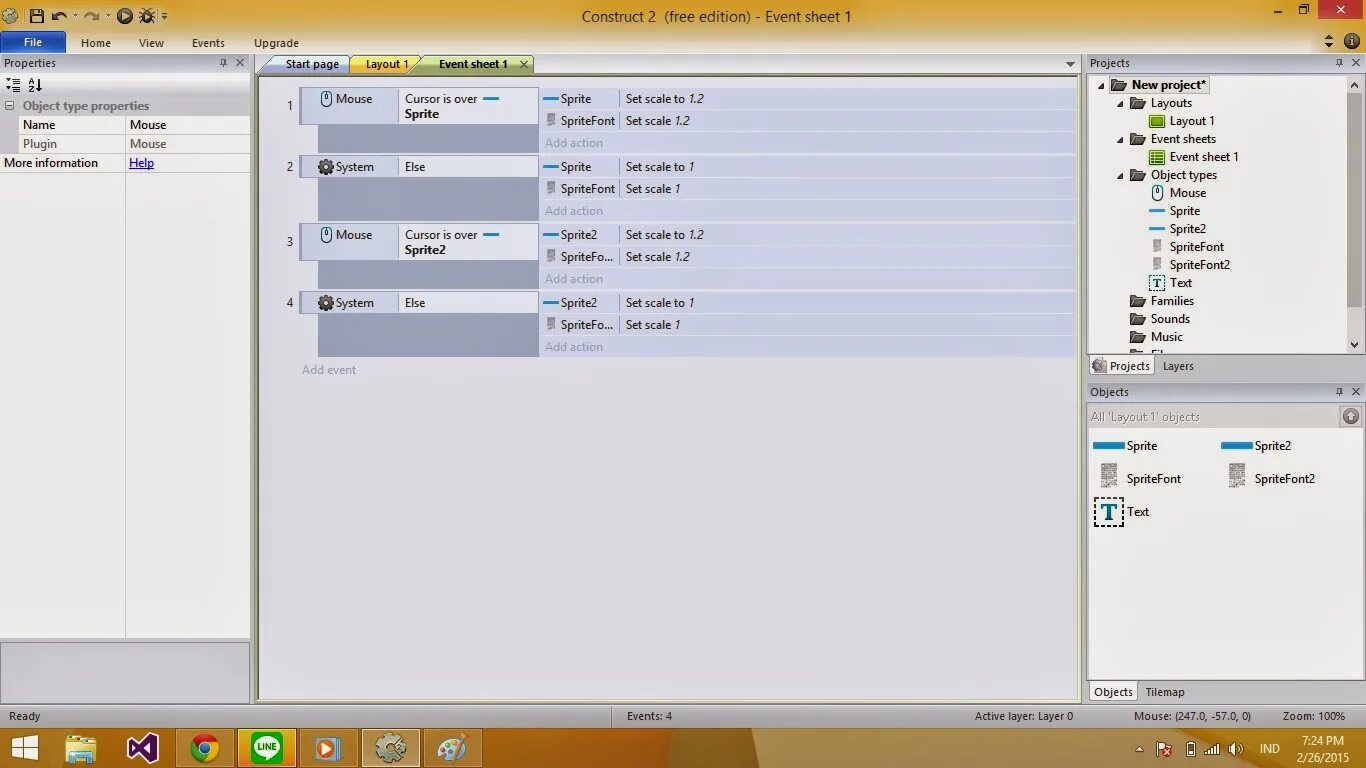Run the layout with the play button
This screenshot has width=1366, height=768.
point(125,16)
